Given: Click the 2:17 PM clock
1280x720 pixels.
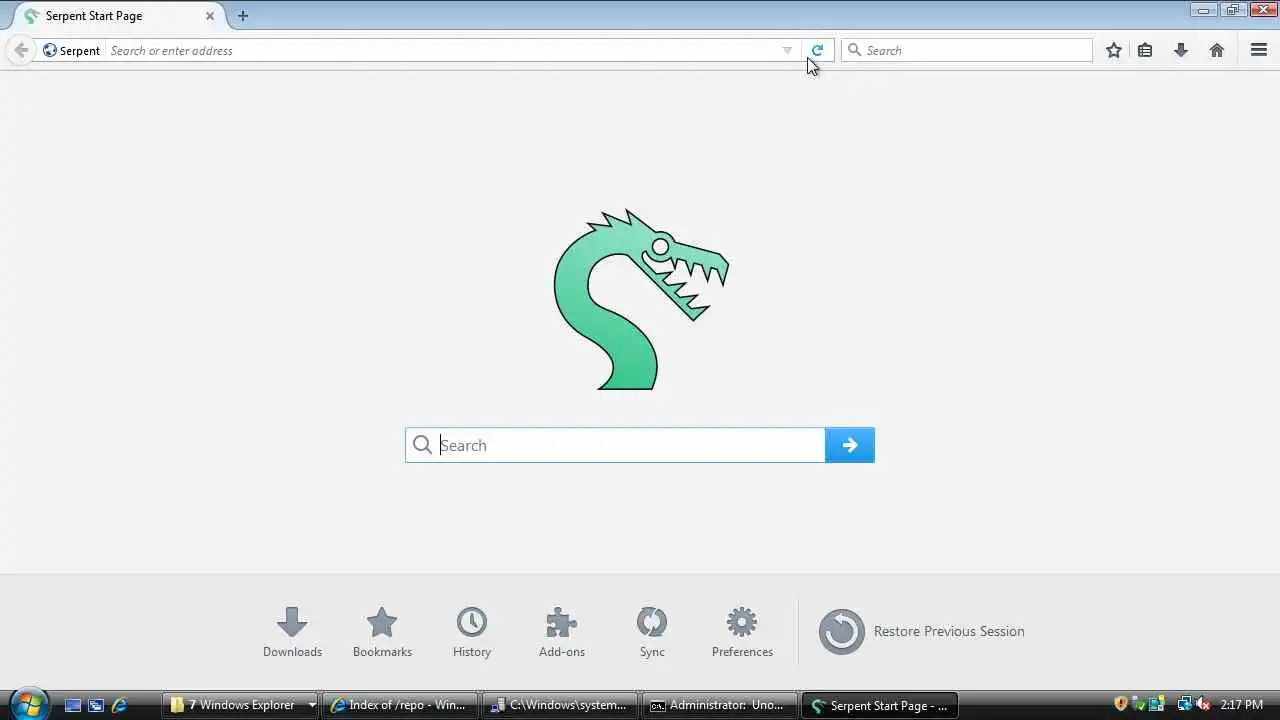Looking at the screenshot, I should pyautogui.click(x=1241, y=705).
